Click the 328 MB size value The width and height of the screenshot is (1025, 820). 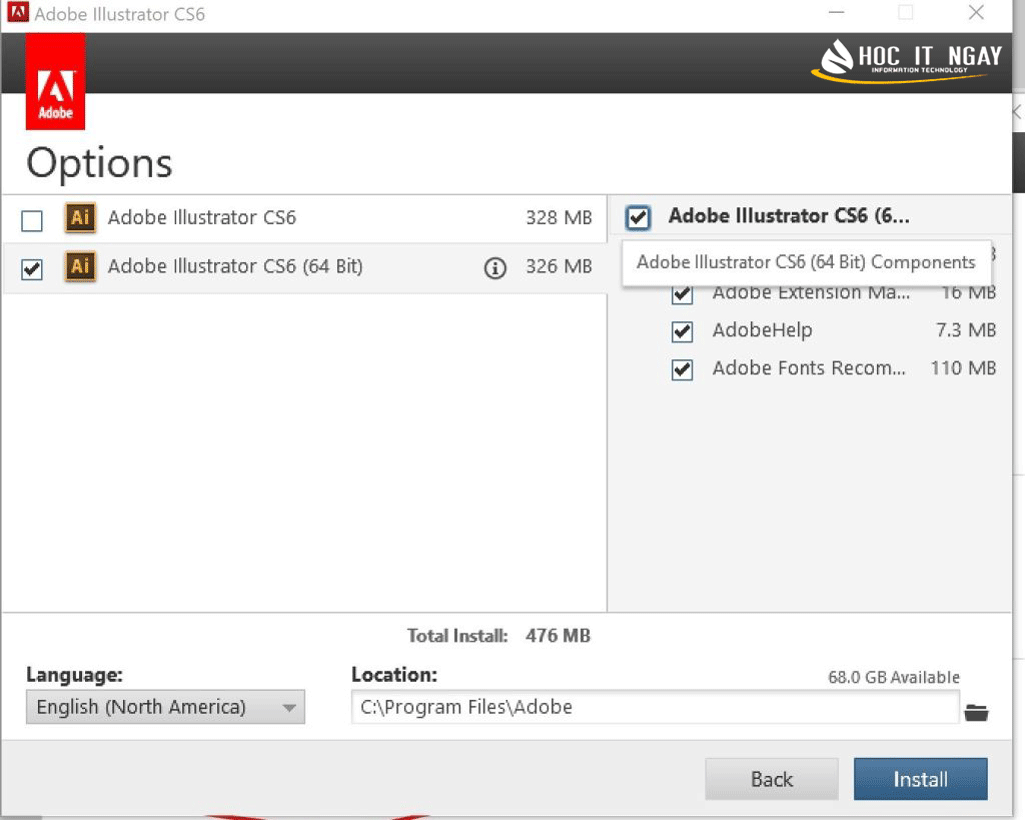pos(559,217)
